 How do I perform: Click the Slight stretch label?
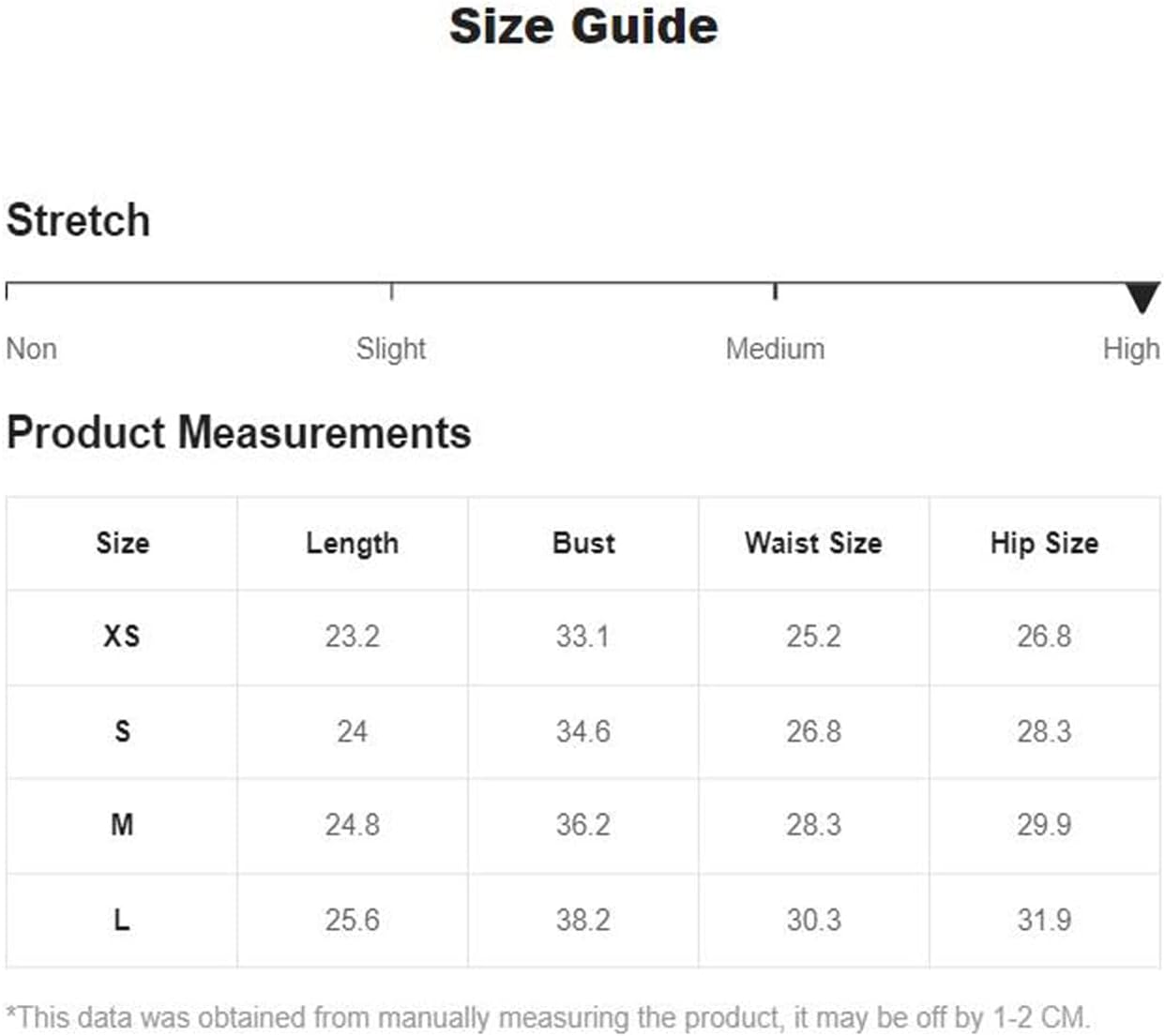pyautogui.click(x=391, y=349)
